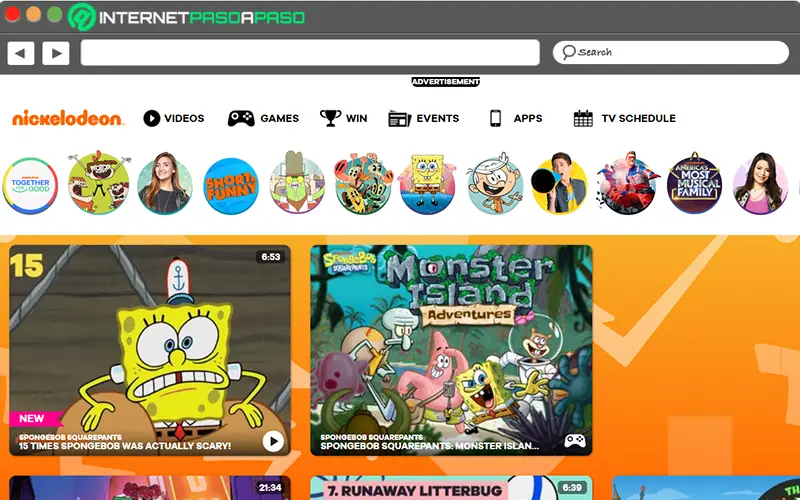Viewport: 800px width, 500px height.
Task: Open the APPS menu item
Action: pos(528,118)
